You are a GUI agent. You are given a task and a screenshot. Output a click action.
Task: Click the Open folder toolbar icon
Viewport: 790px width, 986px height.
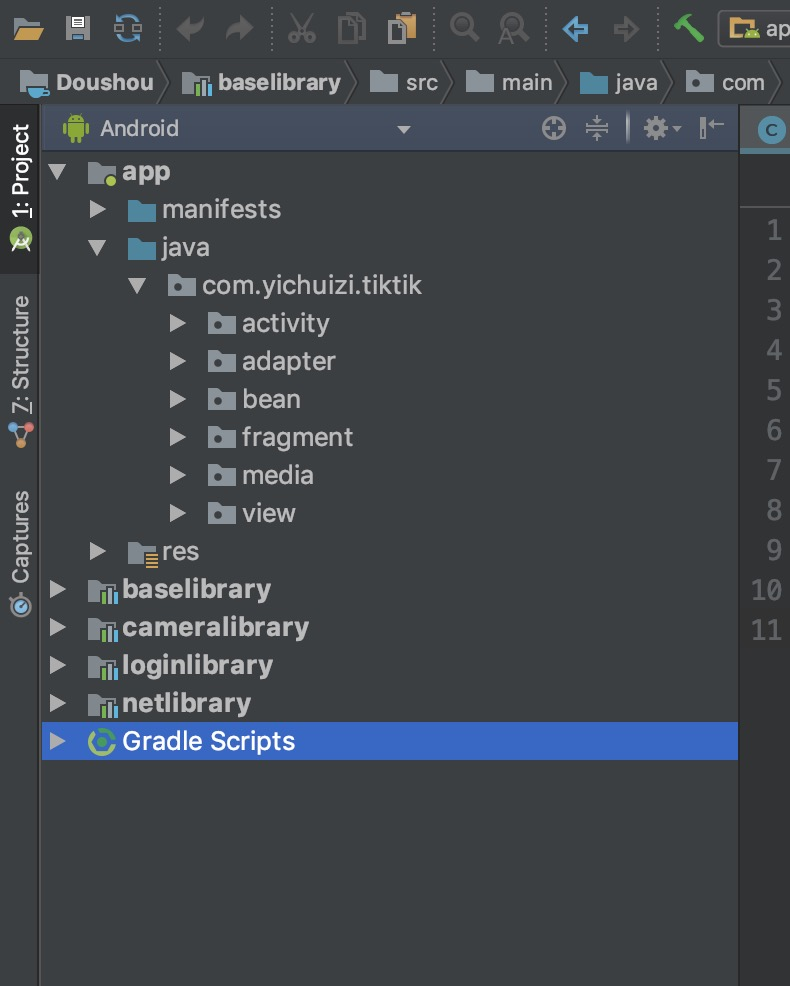[28, 28]
